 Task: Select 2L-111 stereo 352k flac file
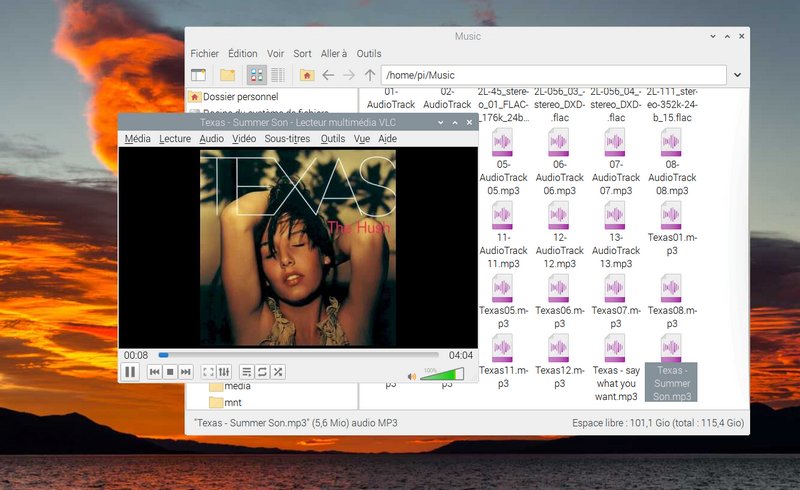[671, 105]
